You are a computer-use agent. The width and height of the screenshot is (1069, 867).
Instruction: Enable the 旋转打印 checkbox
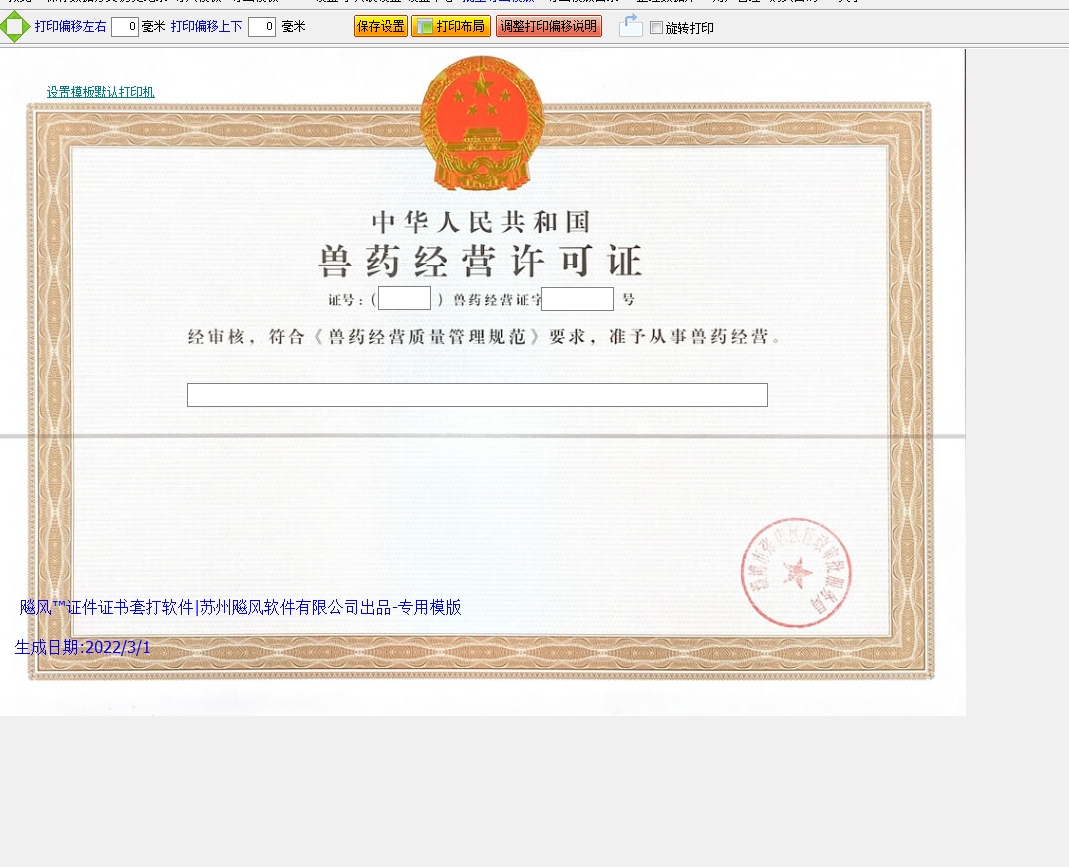point(656,28)
